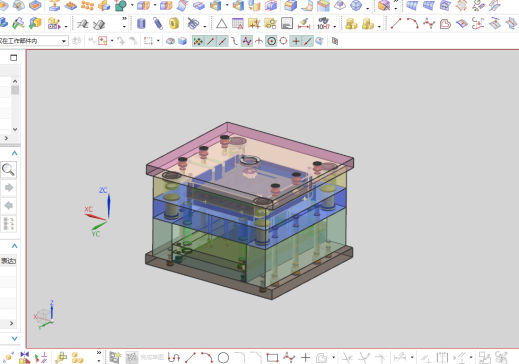Toggle existing point snap plus icon

(x=295, y=41)
